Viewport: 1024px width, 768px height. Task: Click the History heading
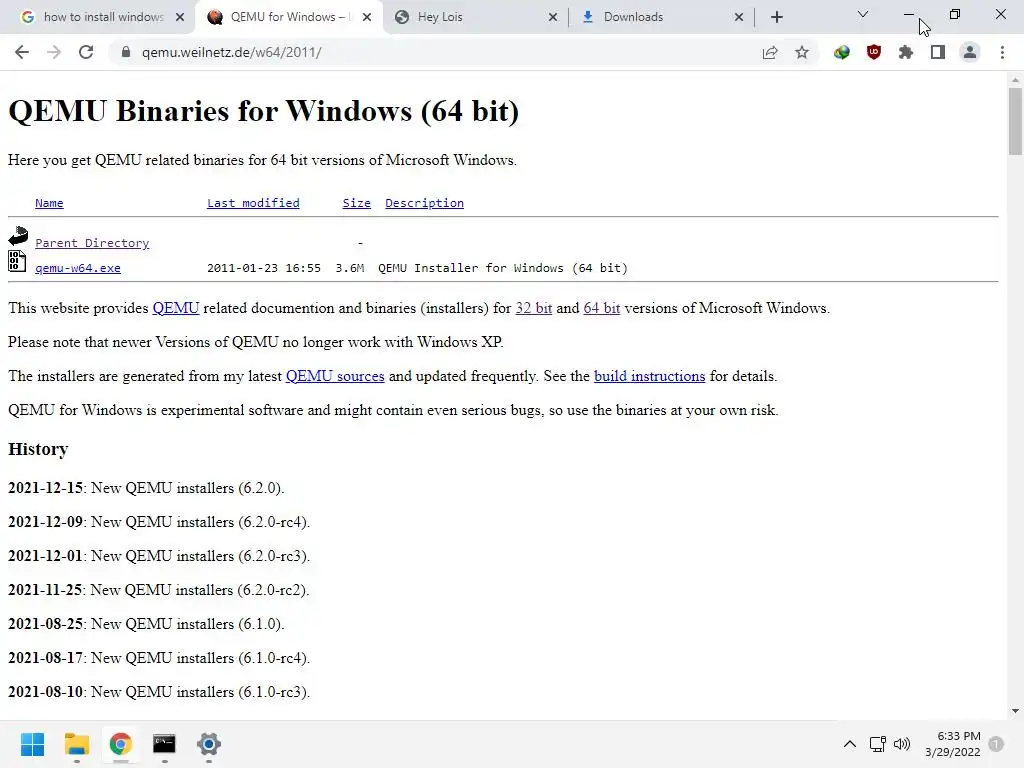(x=38, y=449)
